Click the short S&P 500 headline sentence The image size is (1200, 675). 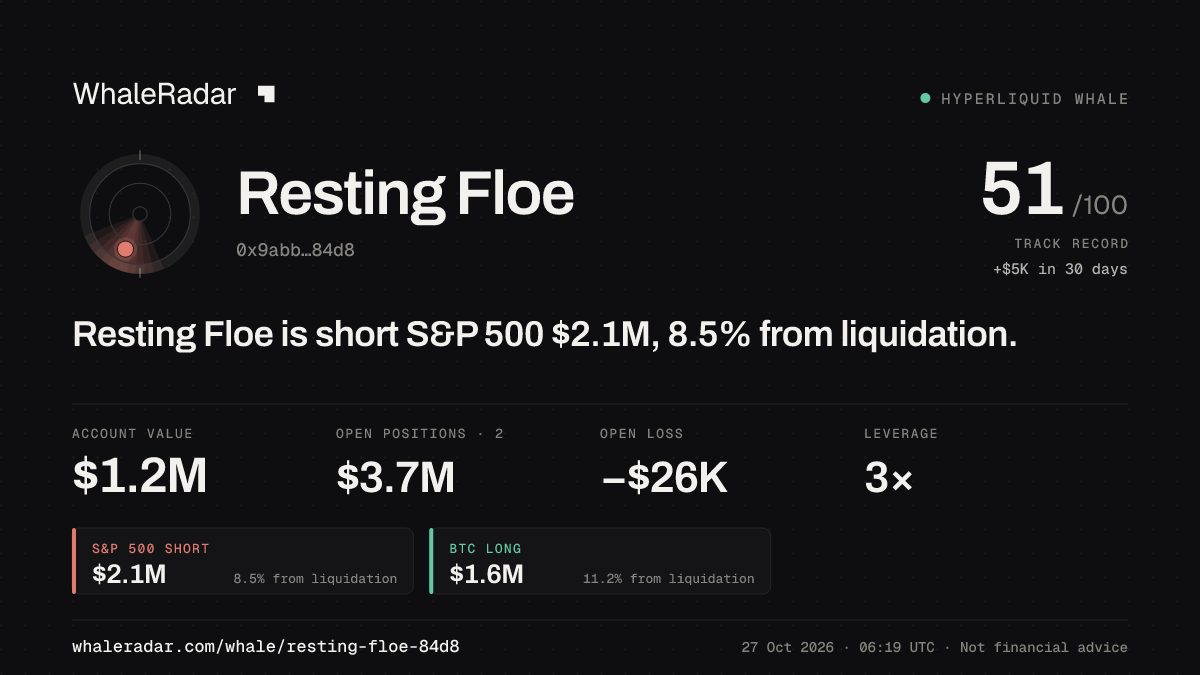pyautogui.click(x=545, y=334)
